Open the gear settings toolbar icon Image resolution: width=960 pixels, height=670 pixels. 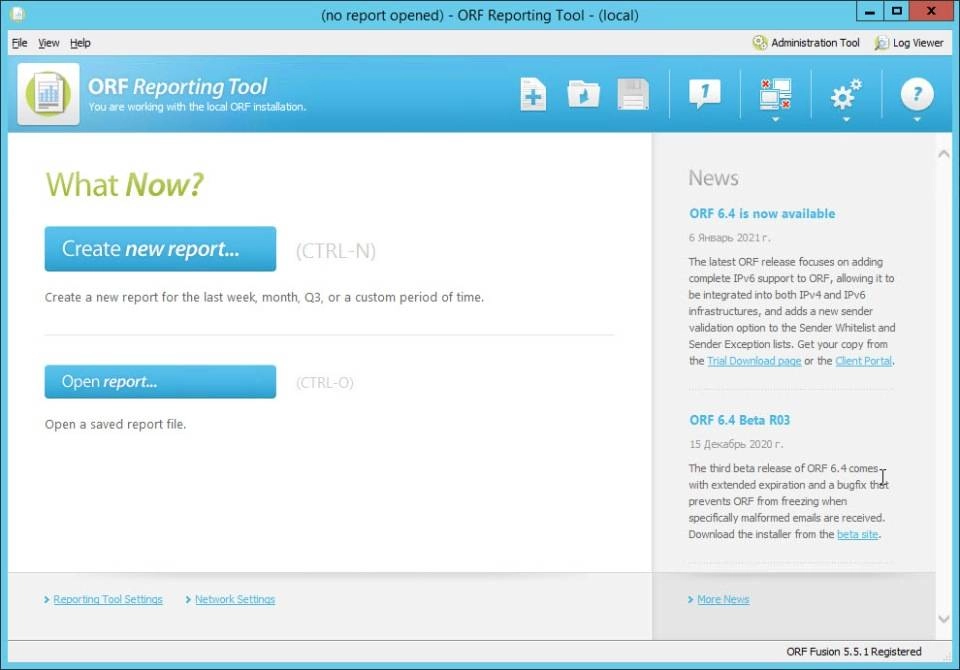pos(846,95)
